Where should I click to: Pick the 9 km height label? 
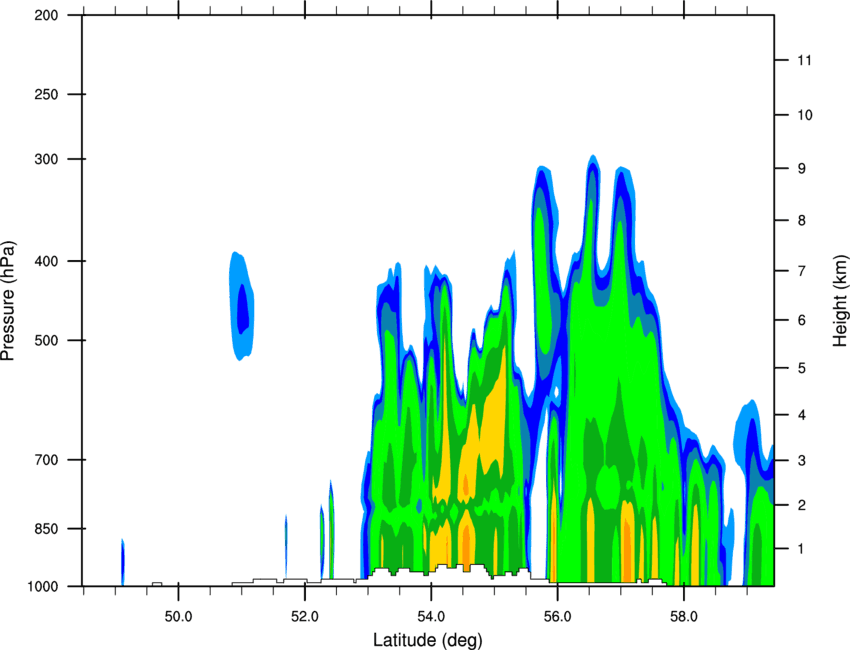801,168
